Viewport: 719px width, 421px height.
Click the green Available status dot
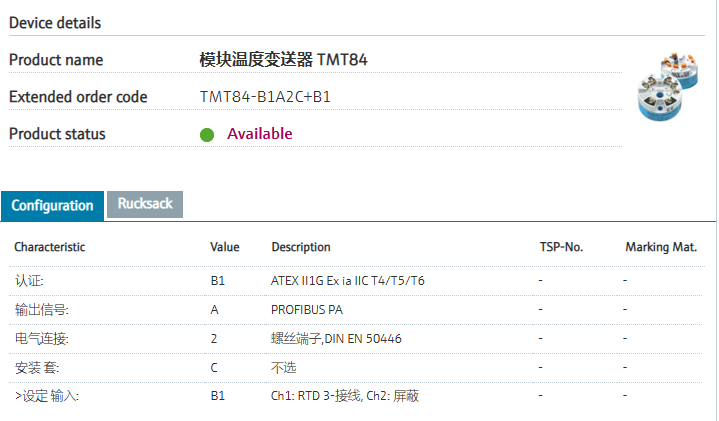click(207, 134)
